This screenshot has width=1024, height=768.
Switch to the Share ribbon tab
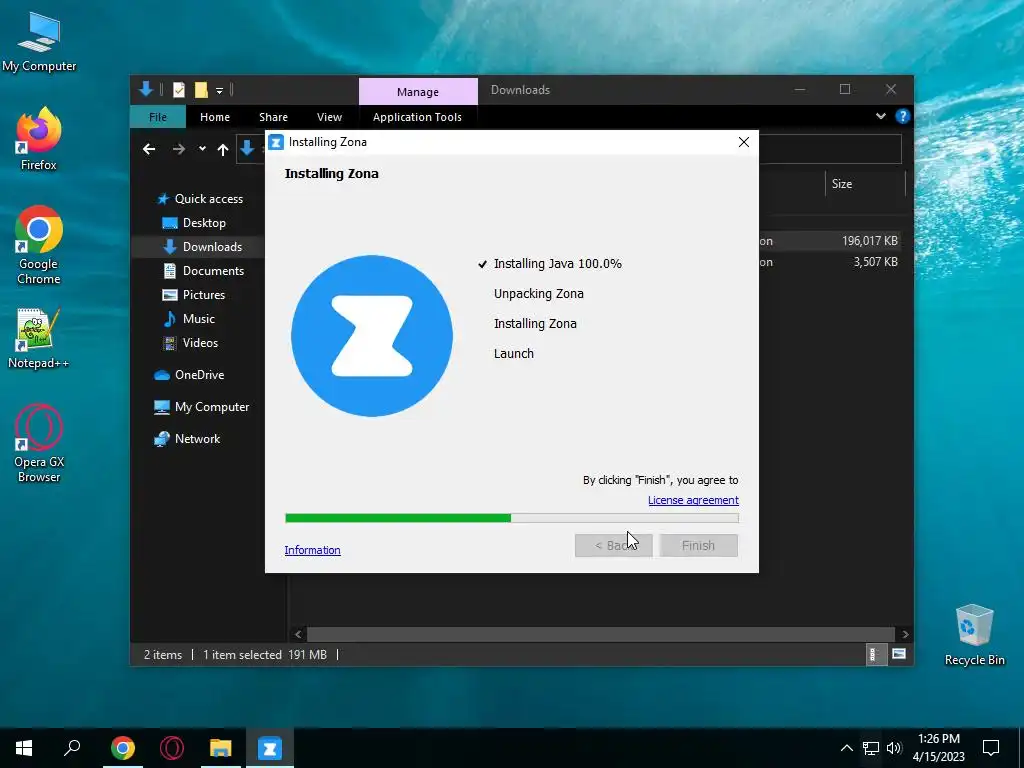[273, 117]
